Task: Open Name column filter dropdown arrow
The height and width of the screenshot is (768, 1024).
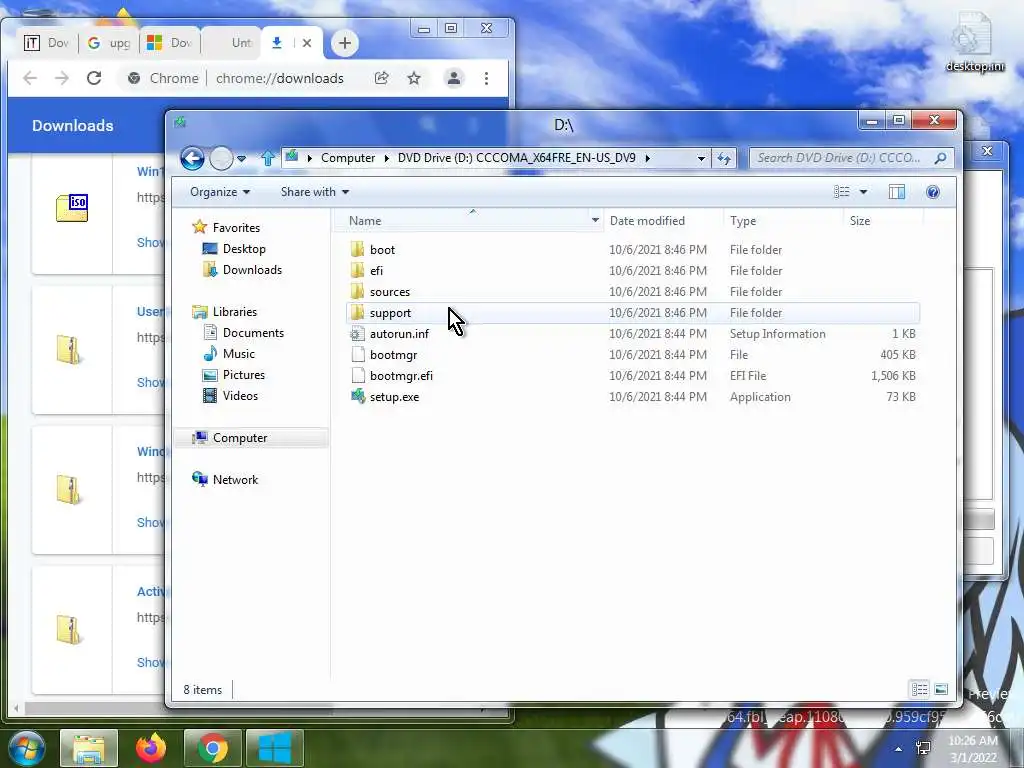Action: pos(595,221)
